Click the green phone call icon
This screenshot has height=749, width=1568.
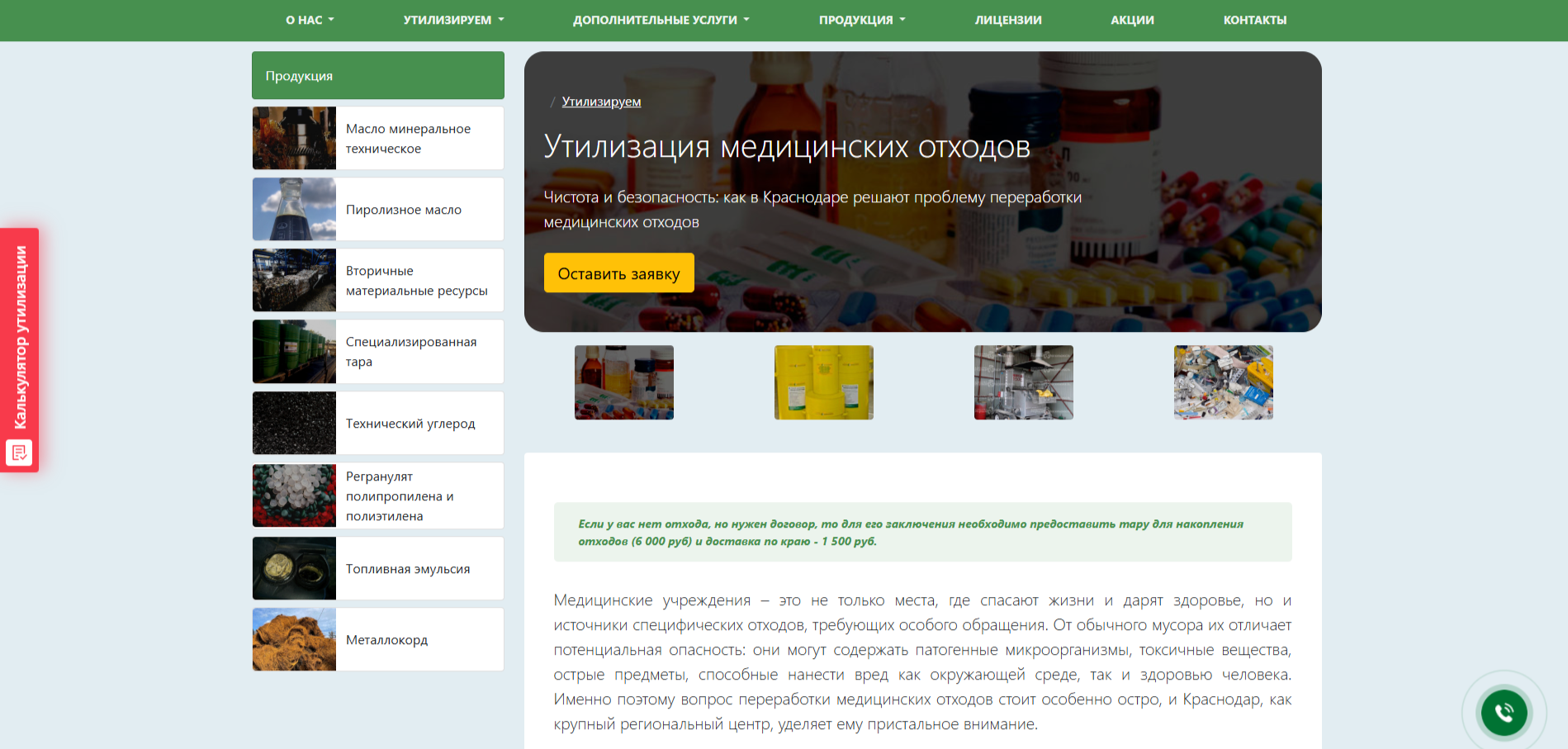pyautogui.click(x=1504, y=712)
